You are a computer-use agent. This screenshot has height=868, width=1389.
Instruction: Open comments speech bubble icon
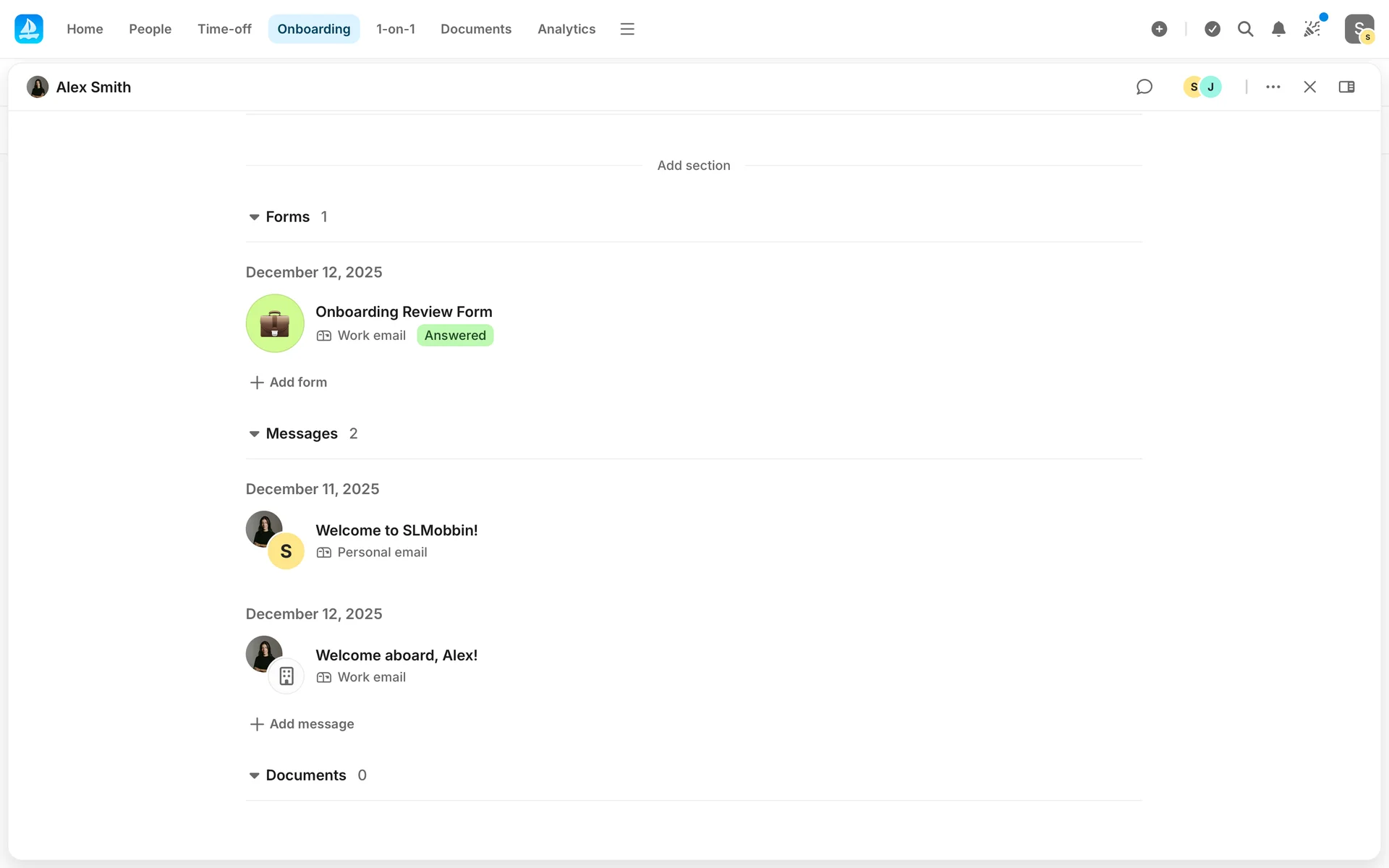[x=1144, y=87]
